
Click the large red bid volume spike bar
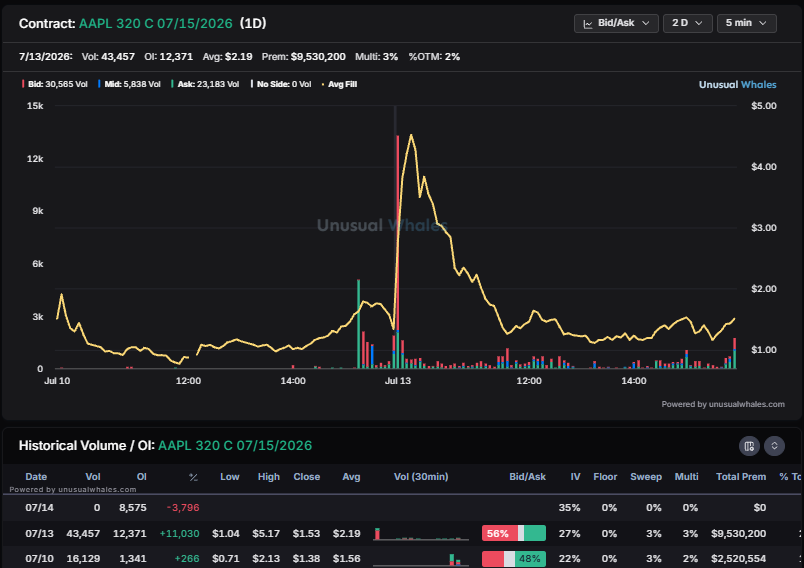(x=397, y=233)
